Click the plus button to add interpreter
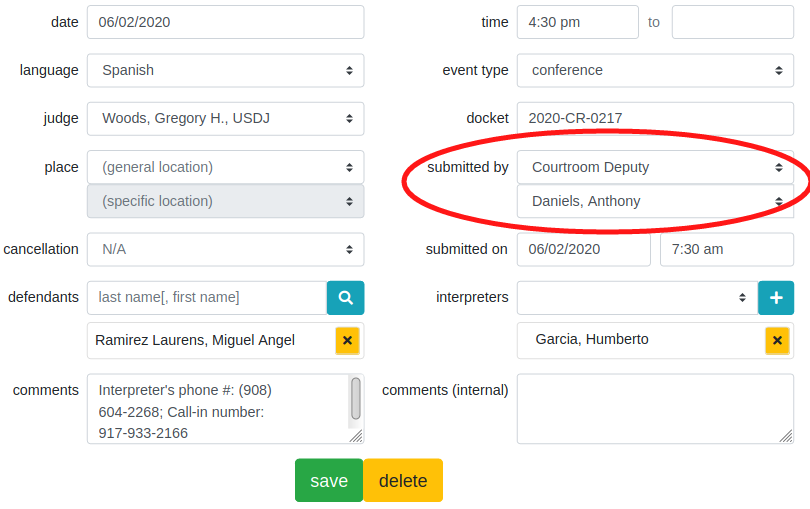 pyautogui.click(x=776, y=298)
